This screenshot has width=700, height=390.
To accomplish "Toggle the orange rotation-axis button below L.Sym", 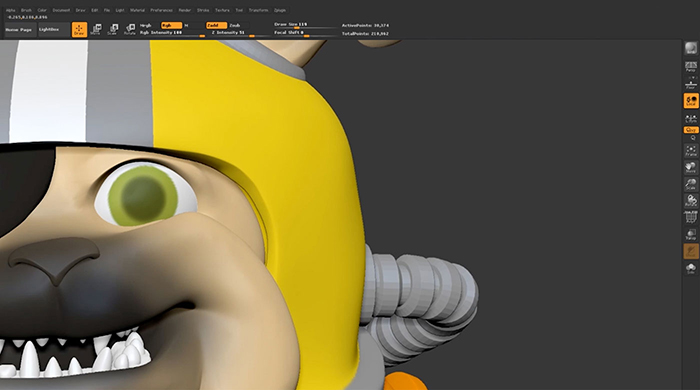I will [x=691, y=130].
